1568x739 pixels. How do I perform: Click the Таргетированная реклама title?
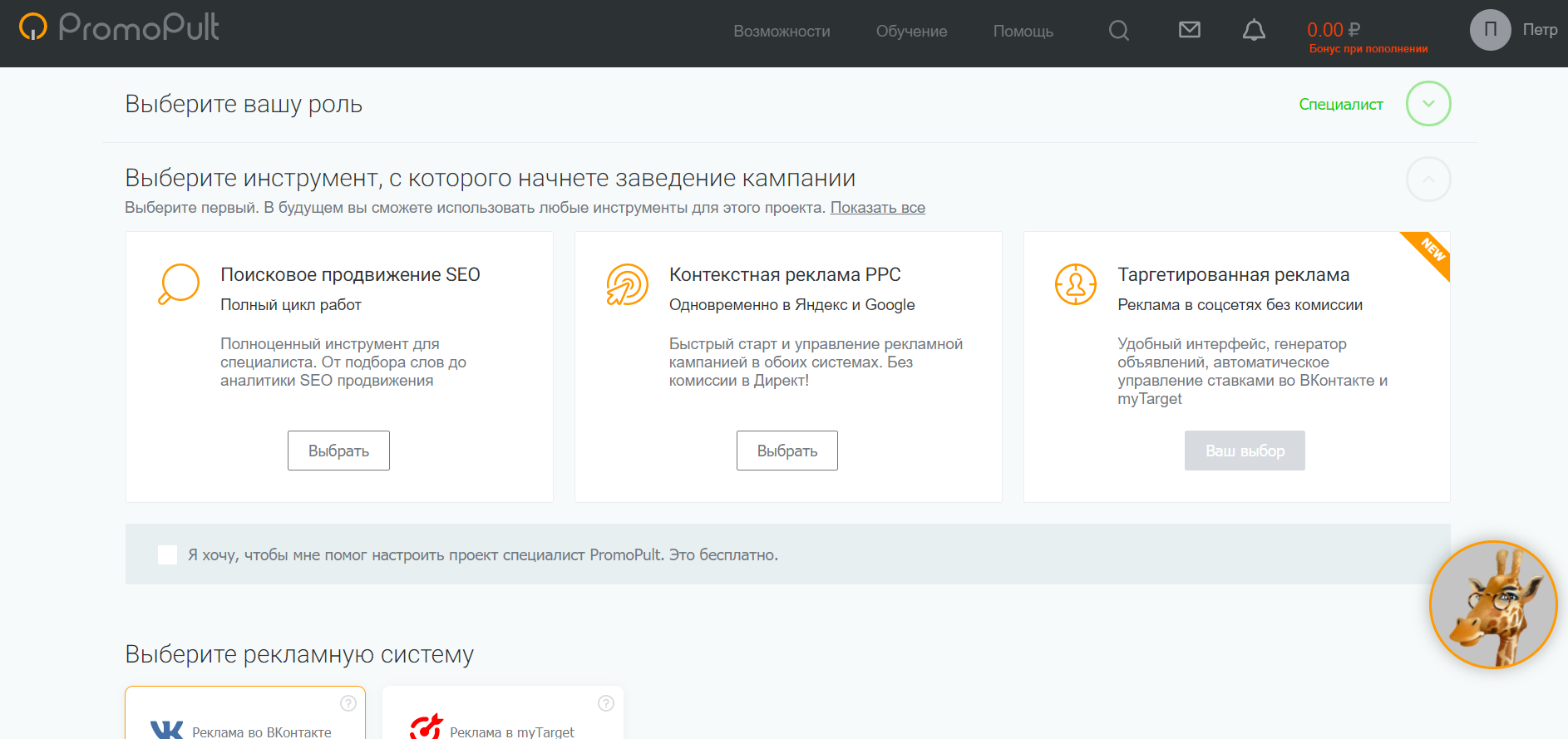click(x=1233, y=275)
